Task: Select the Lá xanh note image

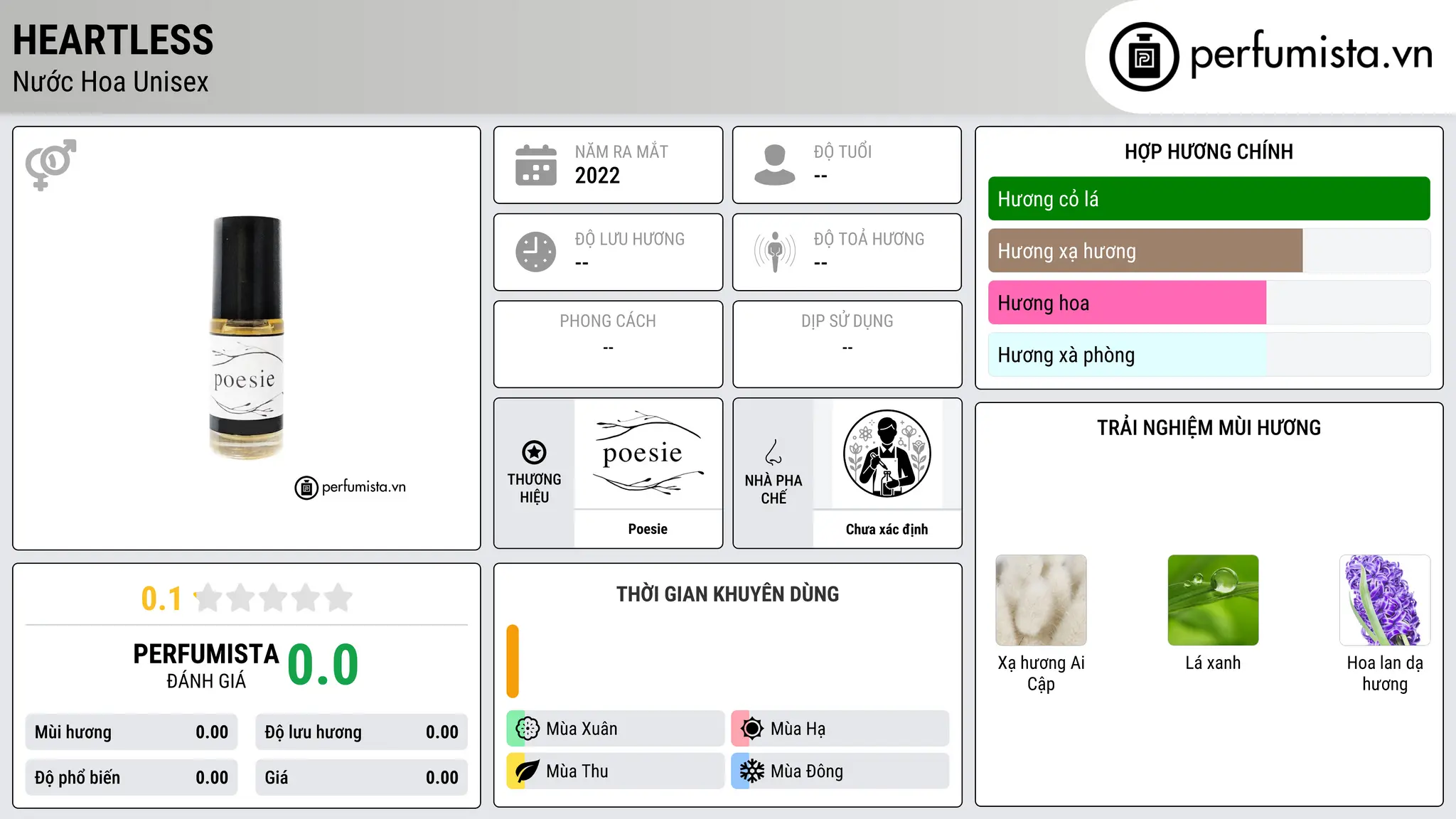Action: coord(1213,600)
